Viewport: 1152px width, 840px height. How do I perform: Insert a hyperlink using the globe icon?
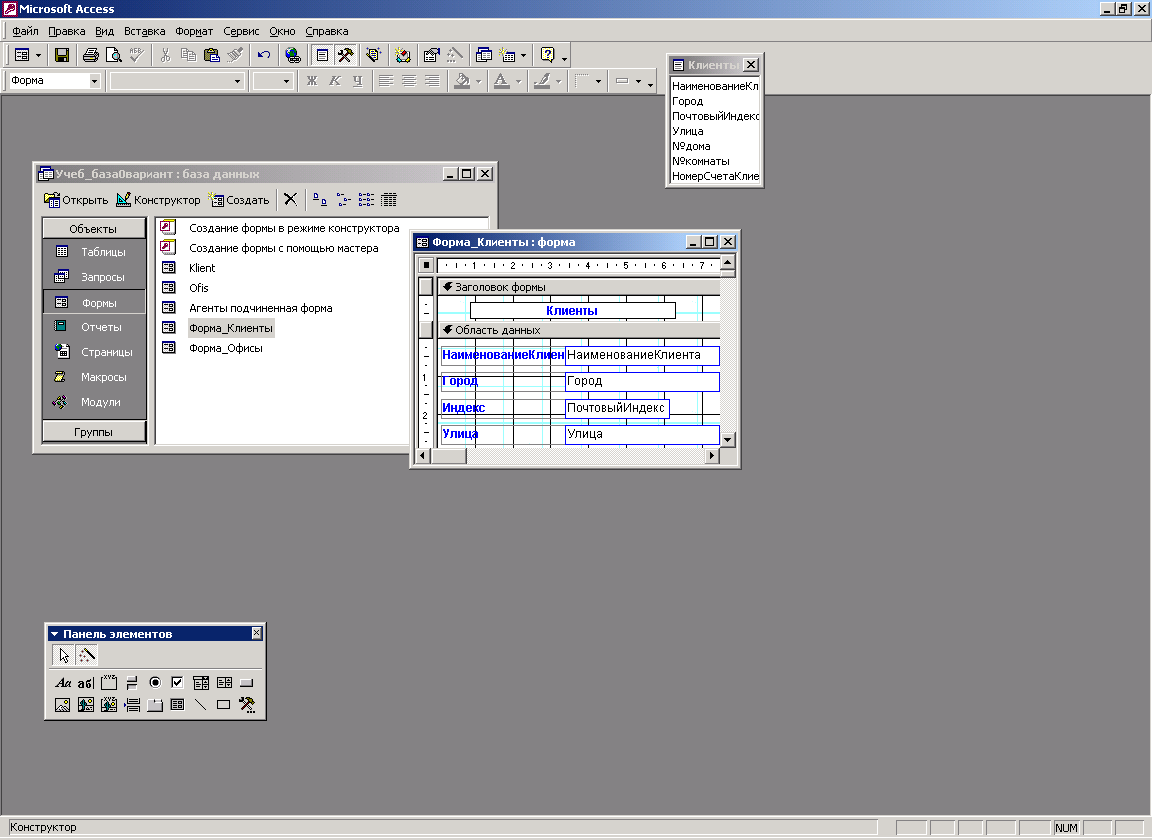pyautogui.click(x=292, y=55)
